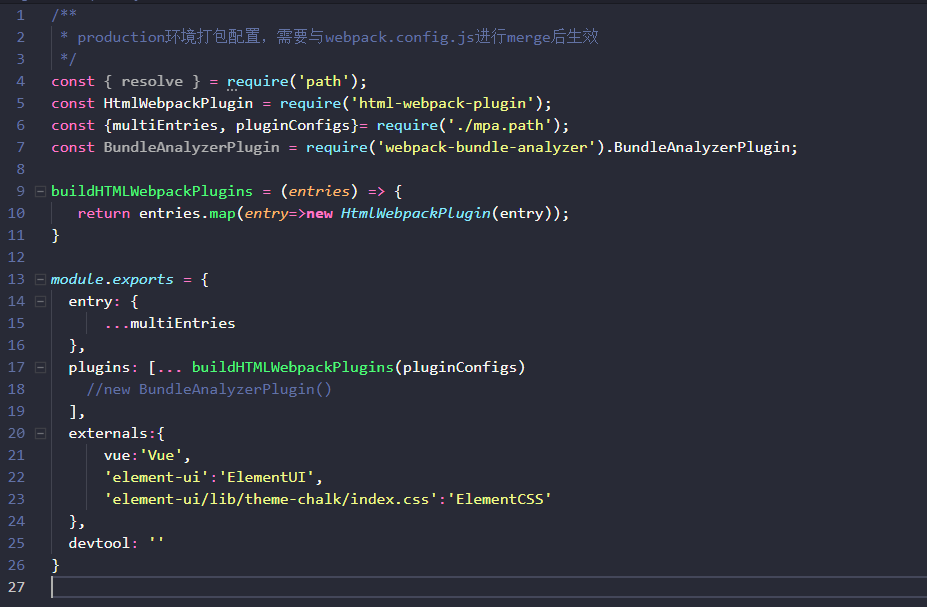Click the plugins key on line 17
Image resolution: width=927 pixels, height=607 pixels.
[99, 368]
